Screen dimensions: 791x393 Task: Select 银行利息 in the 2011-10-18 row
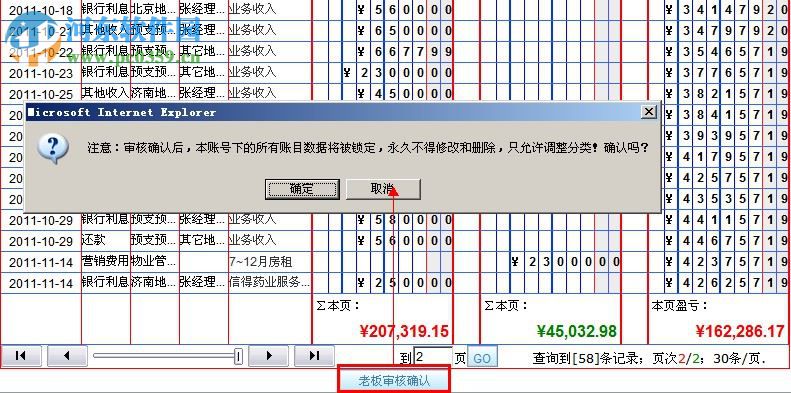106,9
